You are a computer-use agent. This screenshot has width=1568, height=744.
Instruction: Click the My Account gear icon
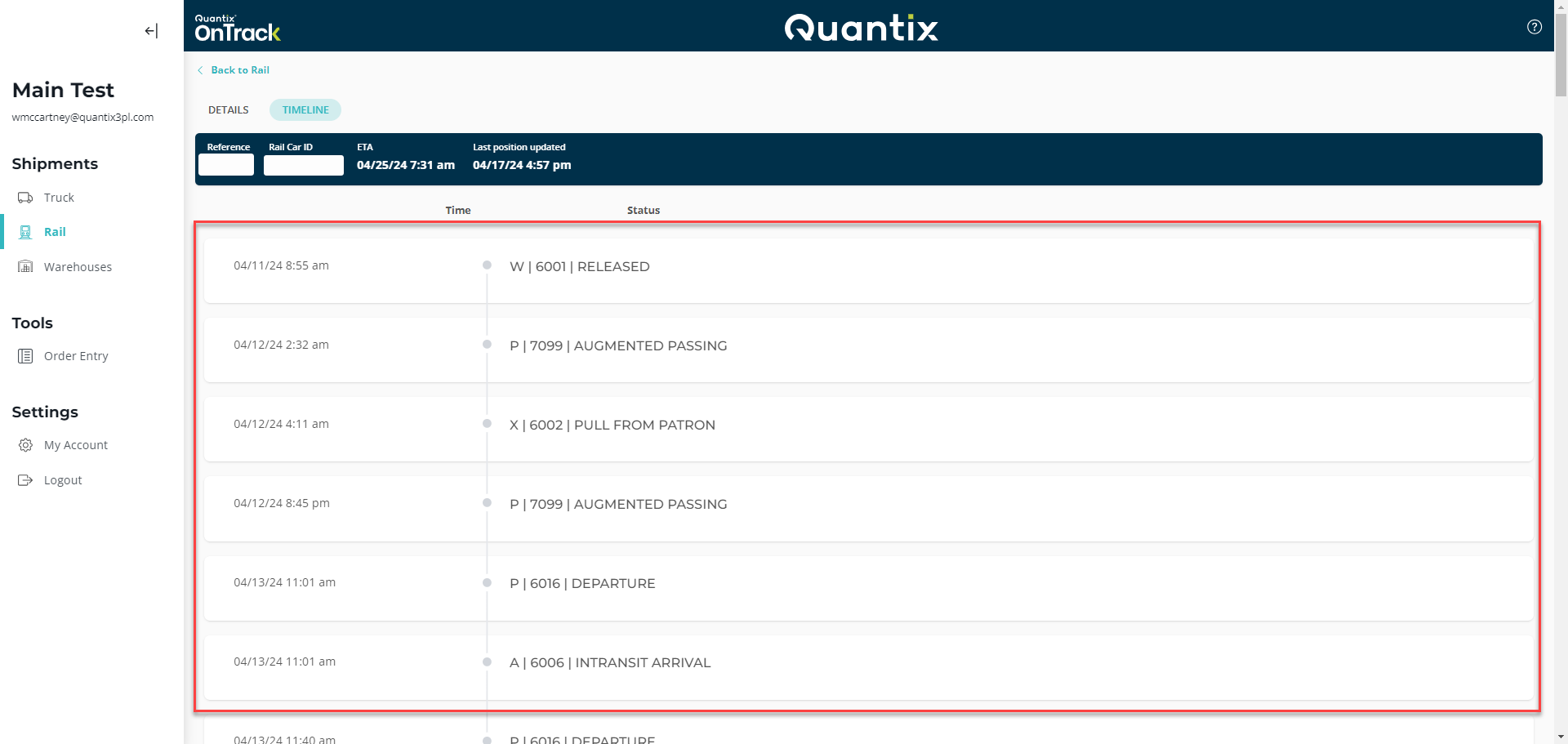[x=25, y=445]
